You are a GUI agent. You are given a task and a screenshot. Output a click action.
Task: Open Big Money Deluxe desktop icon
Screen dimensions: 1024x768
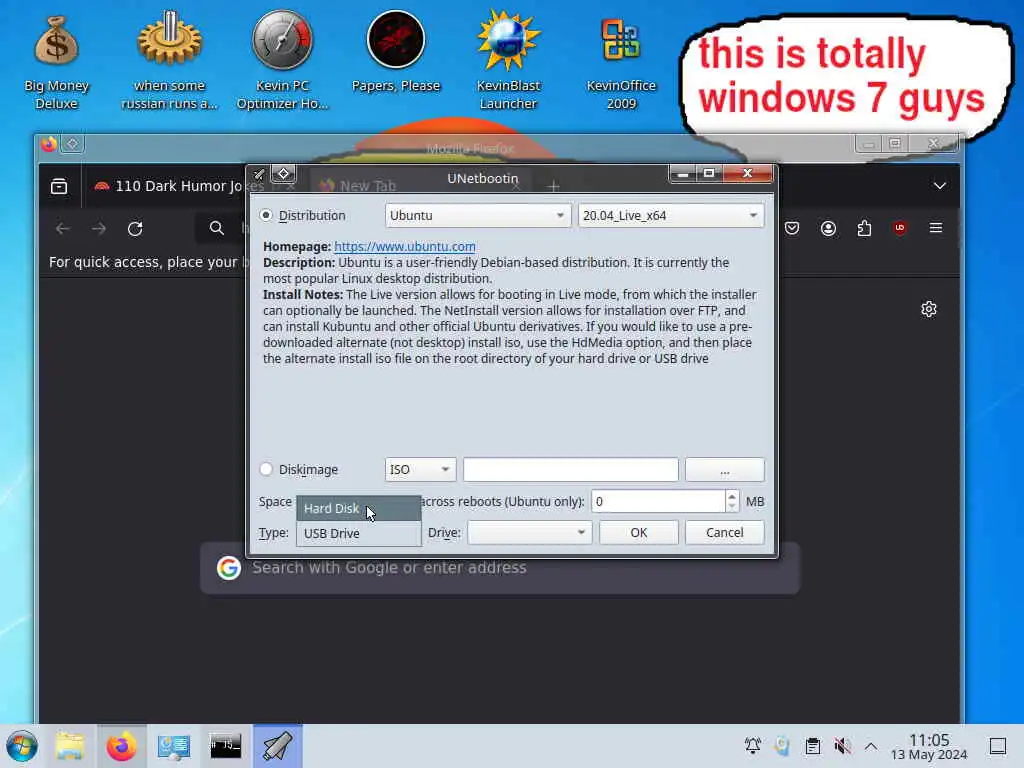click(56, 62)
